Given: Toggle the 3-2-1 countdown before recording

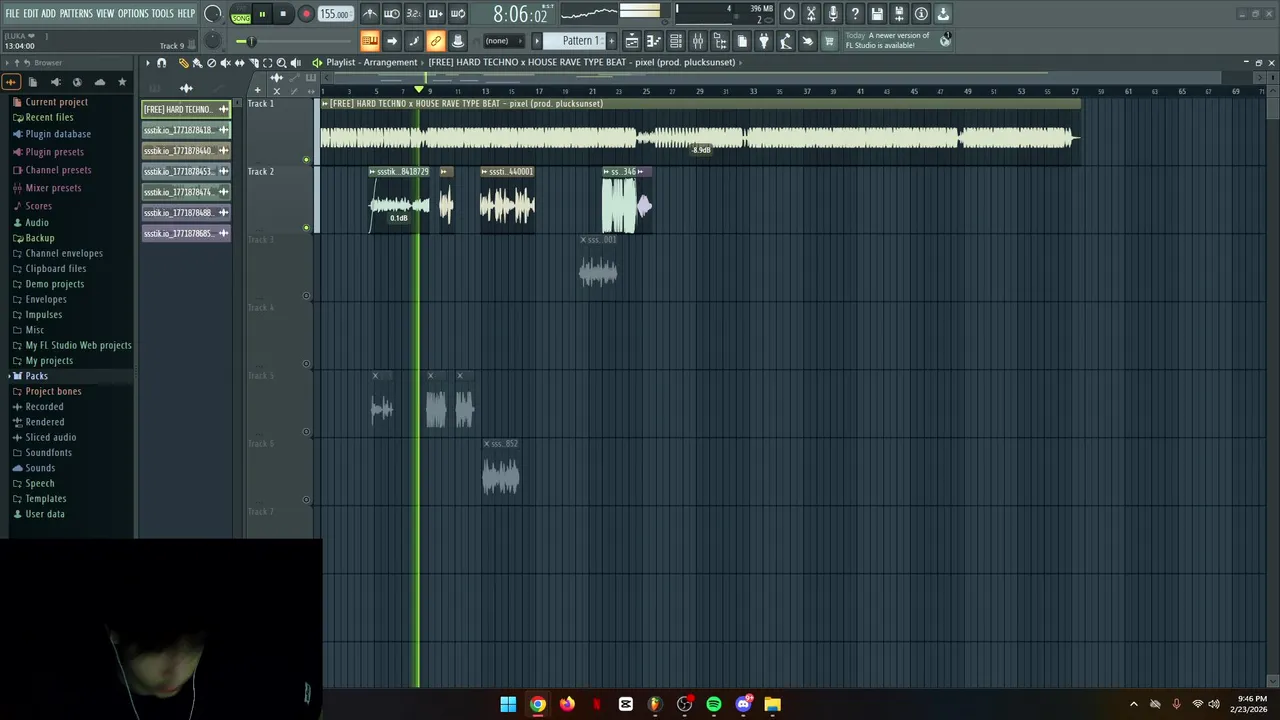Looking at the screenshot, I should pyautogui.click(x=413, y=14).
